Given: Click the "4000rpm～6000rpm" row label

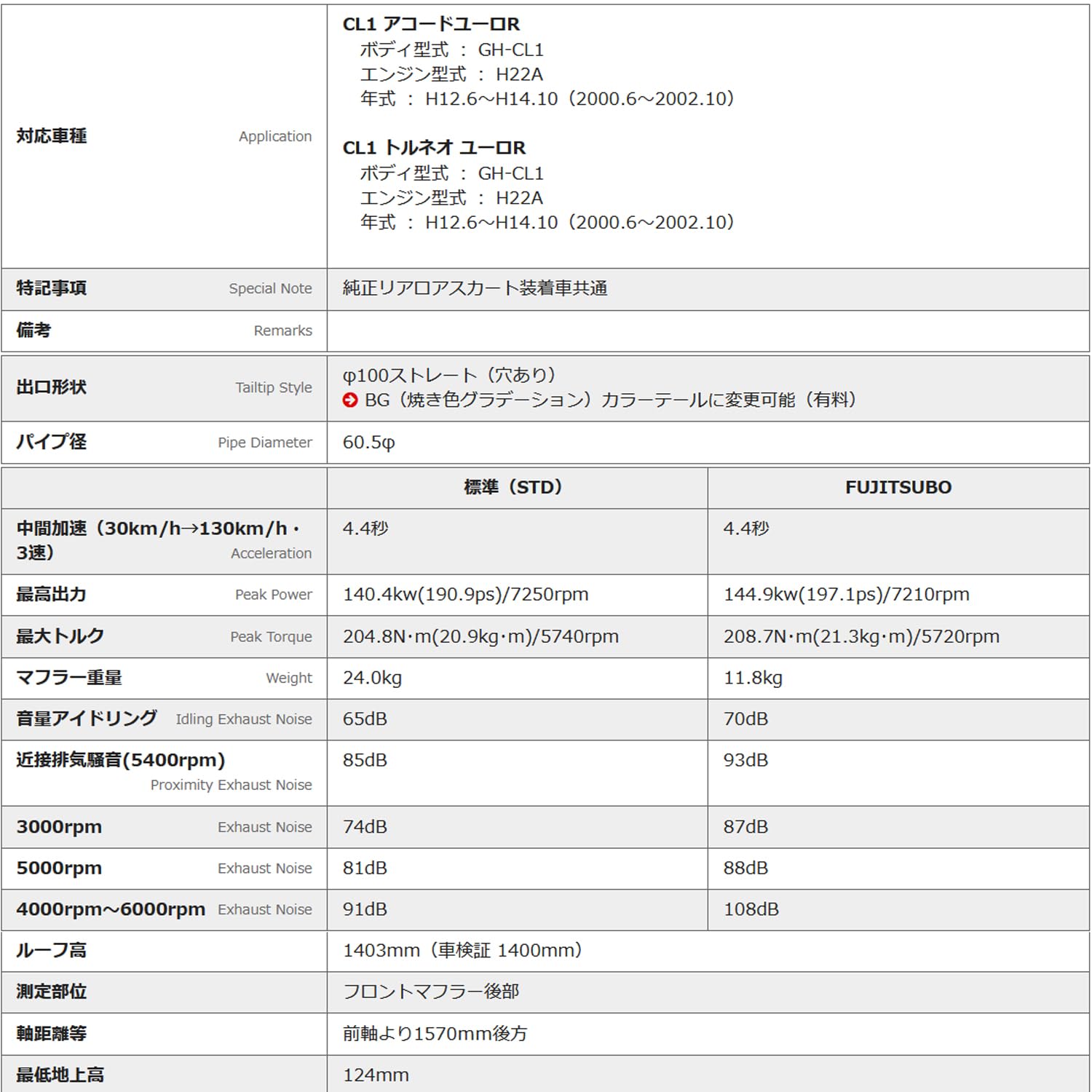Looking at the screenshot, I should click(x=111, y=909).
